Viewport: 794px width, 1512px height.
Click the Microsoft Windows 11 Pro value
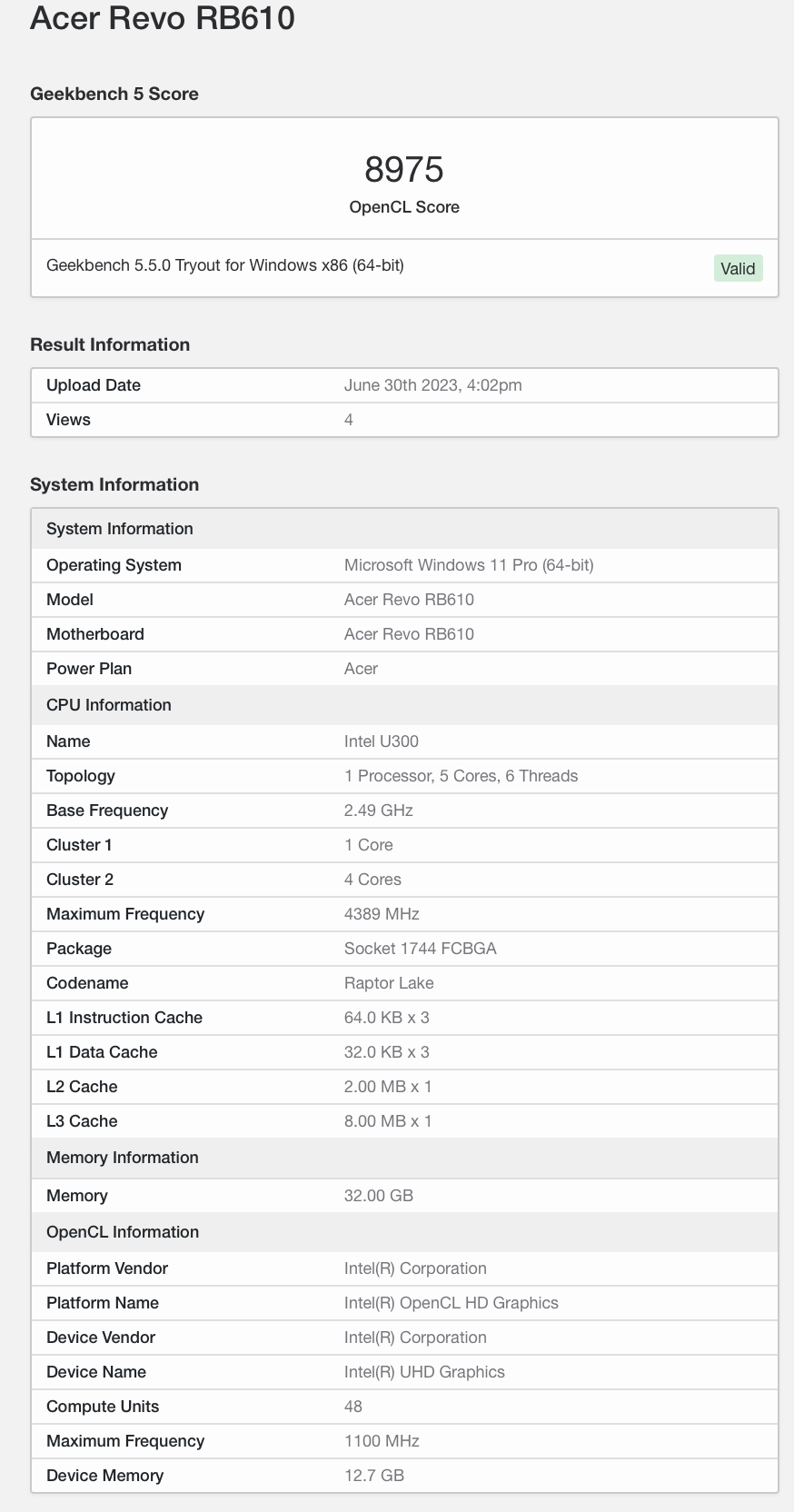[x=468, y=565]
